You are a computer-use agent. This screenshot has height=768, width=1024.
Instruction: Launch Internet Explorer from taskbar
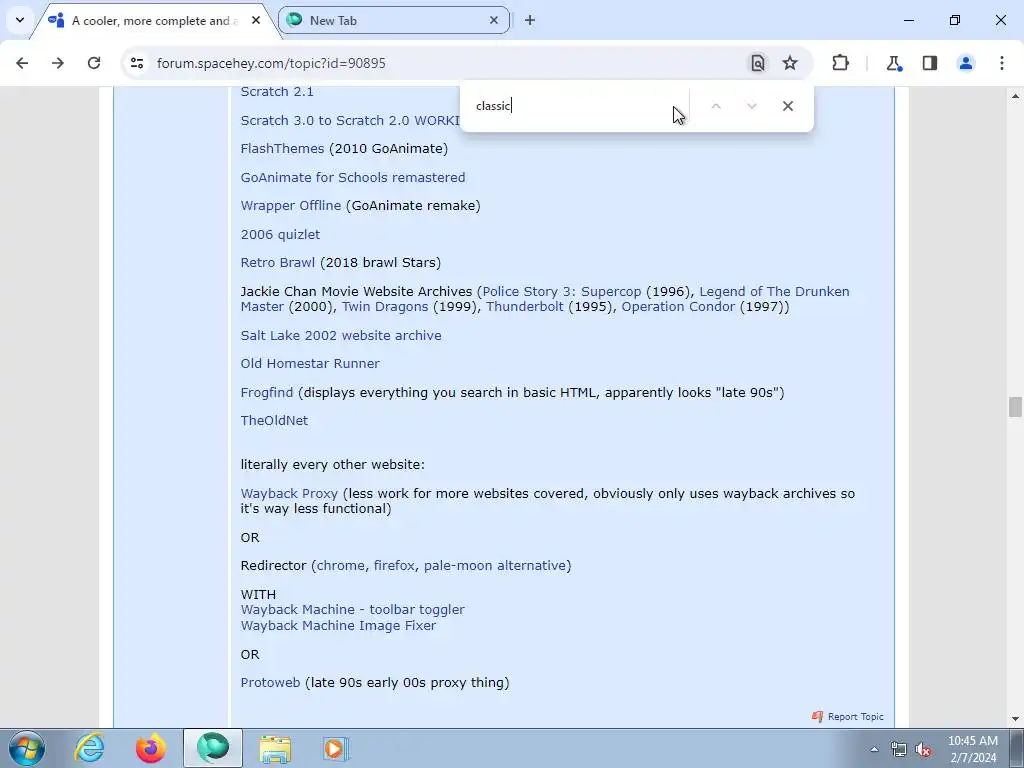(x=89, y=748)
